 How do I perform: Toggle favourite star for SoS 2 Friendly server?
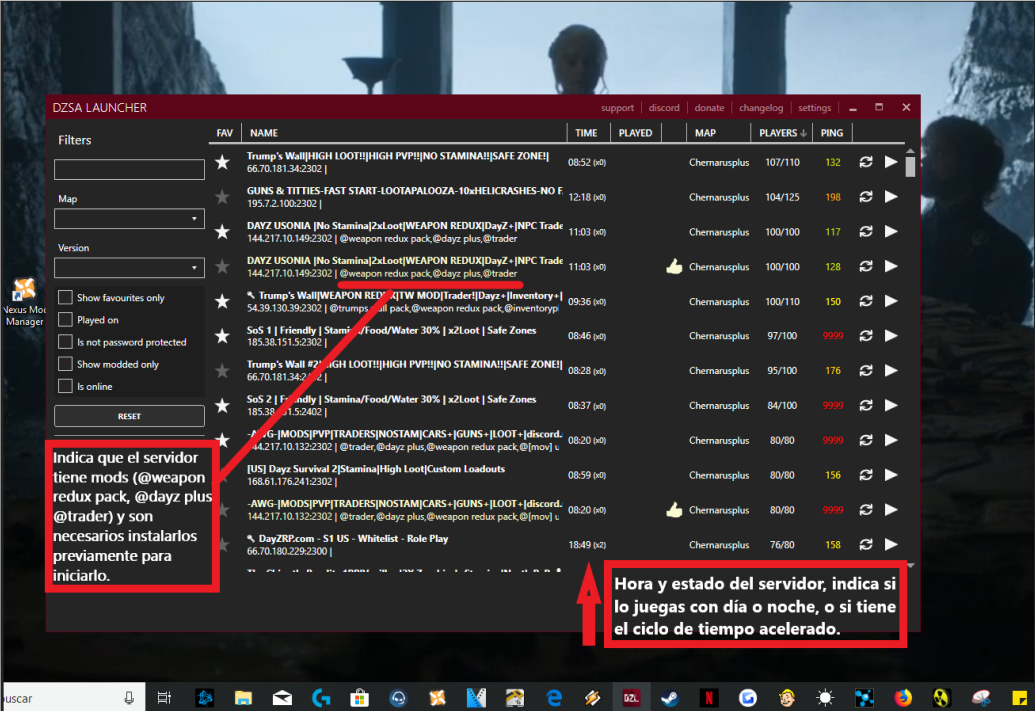pos(222,405)
